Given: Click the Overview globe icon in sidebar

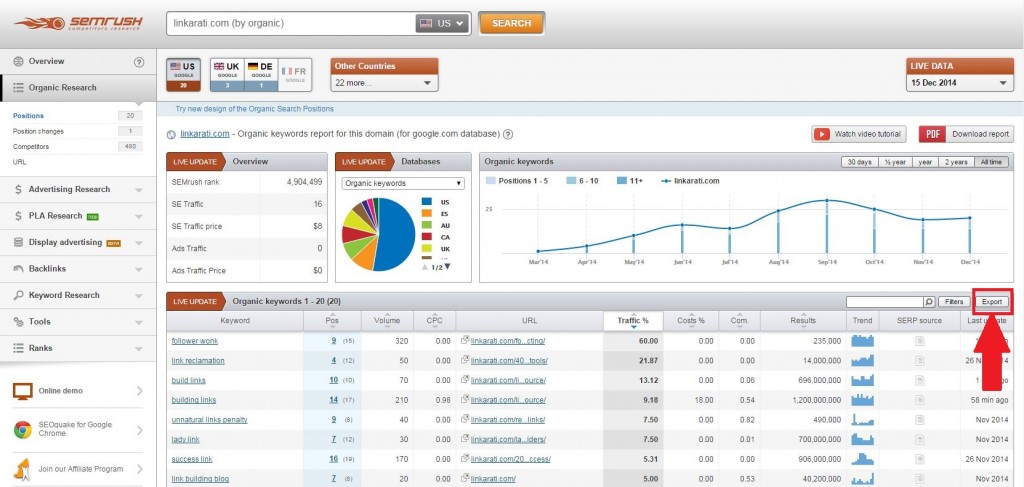Looking at the screenshot, I should pyautogui.click(x=18, y=61).
